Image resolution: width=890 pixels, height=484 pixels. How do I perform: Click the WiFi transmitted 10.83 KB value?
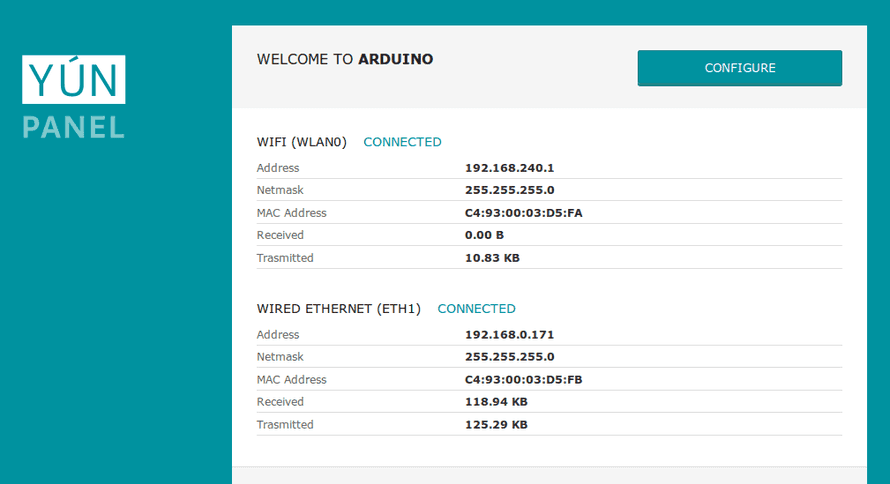(492, 258)
